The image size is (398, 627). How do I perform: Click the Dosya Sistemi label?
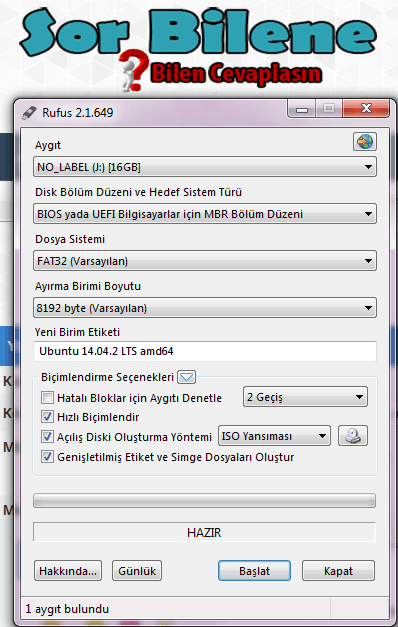70,239
